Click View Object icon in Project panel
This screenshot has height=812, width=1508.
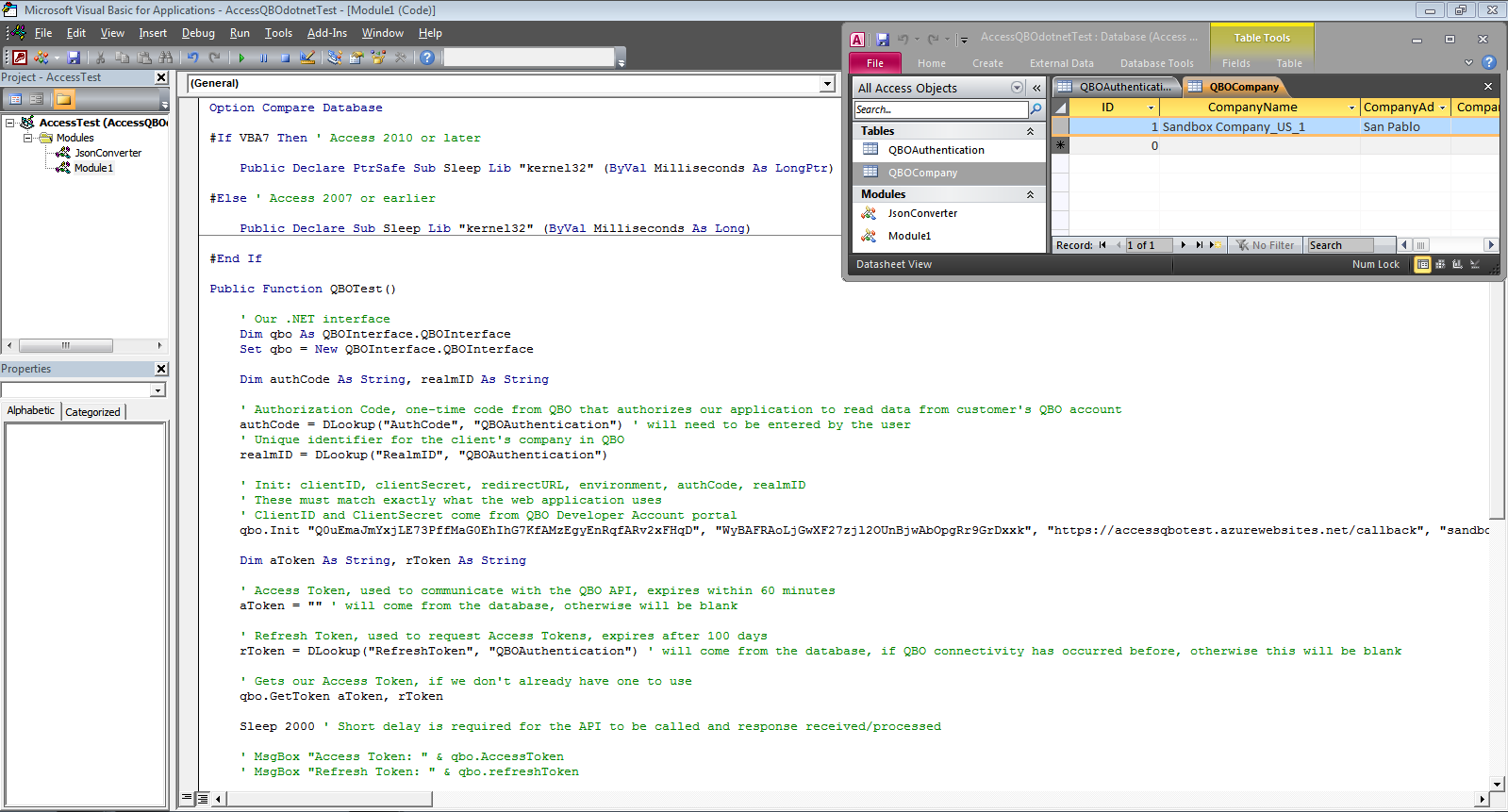coord(36,99)
